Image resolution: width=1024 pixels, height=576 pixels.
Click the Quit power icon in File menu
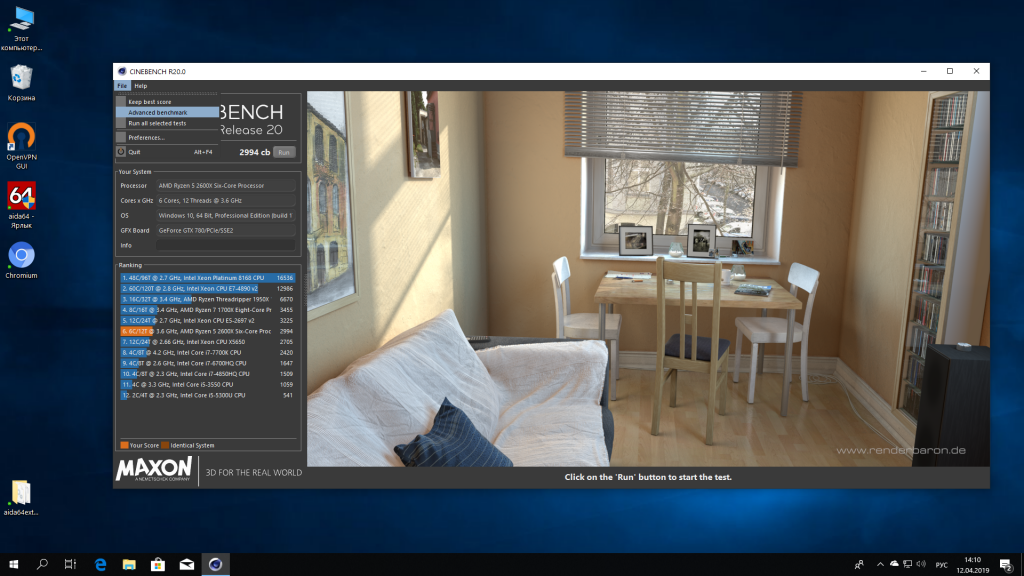coord(121,152)
